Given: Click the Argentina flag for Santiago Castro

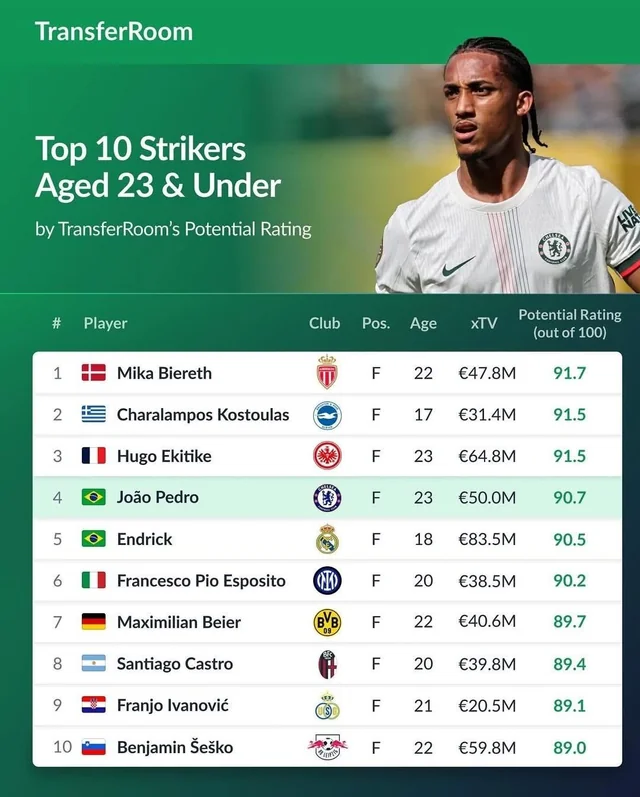Looking at the screenshot, I should pos(94,663).
